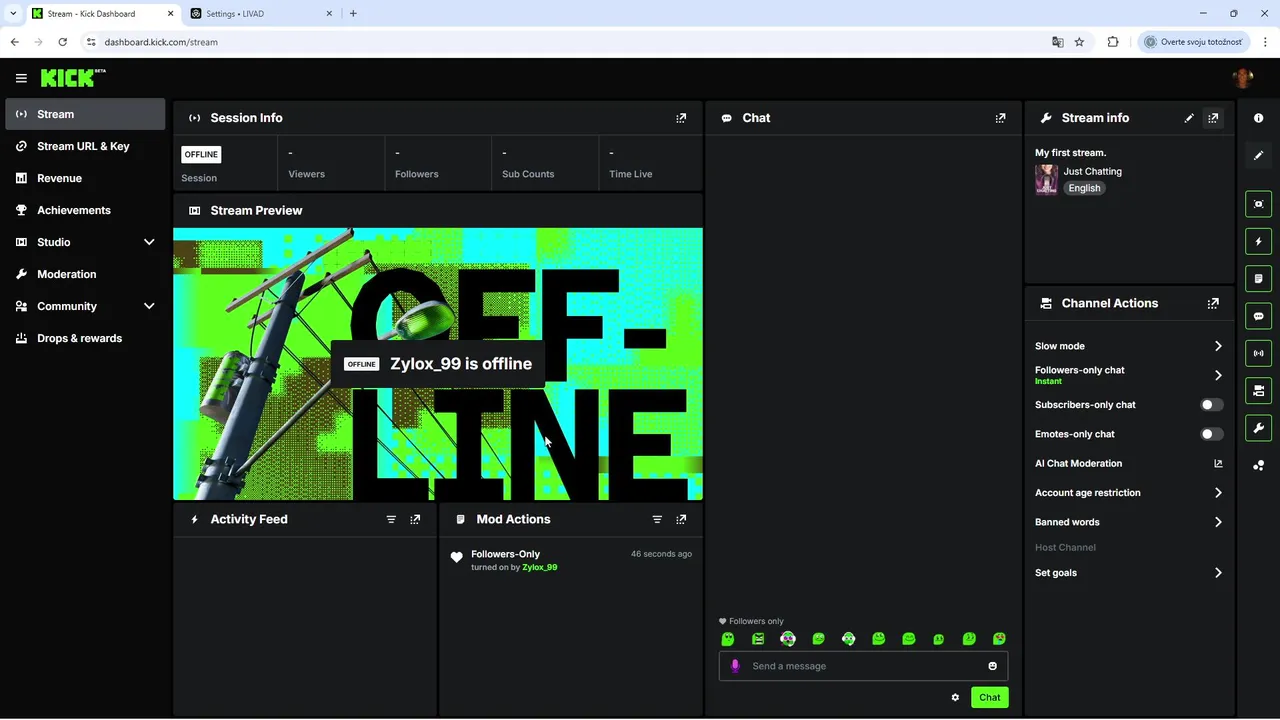Click the English language tag
This screenshot has width=1280, height=720.
coord(1084,188)
